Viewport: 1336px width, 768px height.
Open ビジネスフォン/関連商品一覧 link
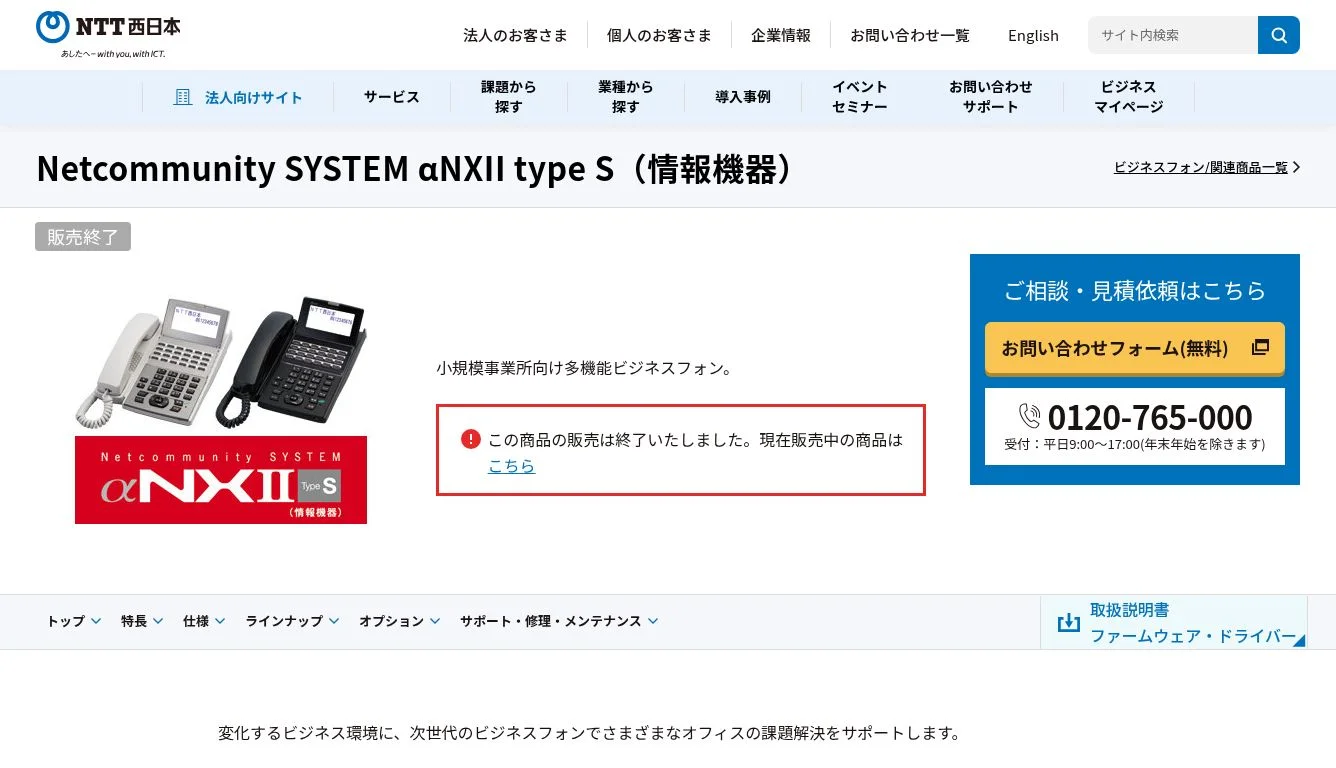point(1201,167)
